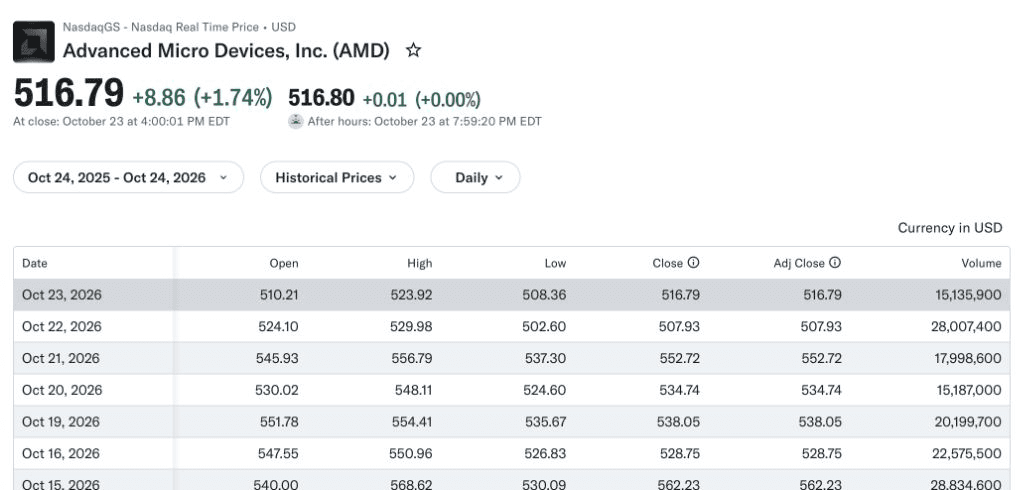The height and width of the screenshot is (490, 1020).
Task: Click the after hours price 516.80
Action: tap(321, 98)
